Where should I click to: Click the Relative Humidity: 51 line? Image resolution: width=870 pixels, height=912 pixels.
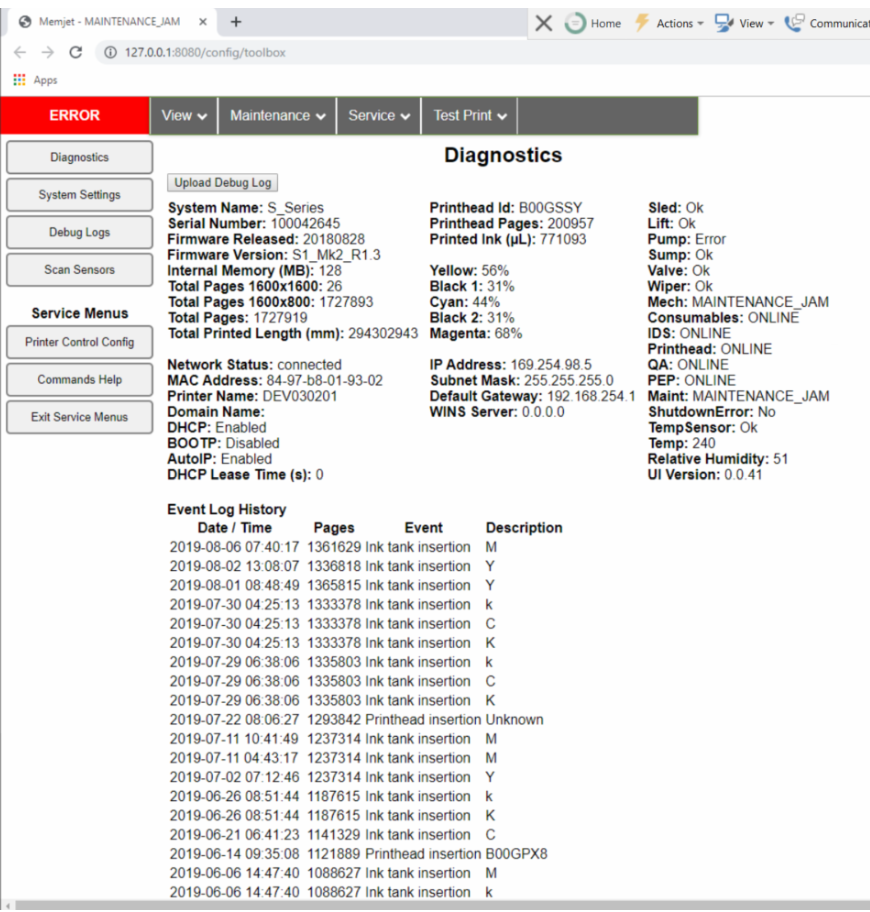click(718, 459)
